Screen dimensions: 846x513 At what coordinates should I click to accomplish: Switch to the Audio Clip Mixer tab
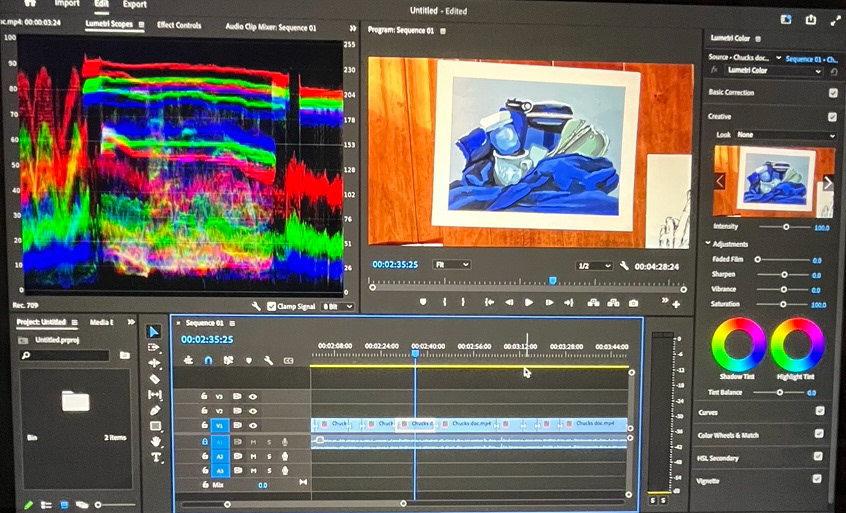point(271,28)
